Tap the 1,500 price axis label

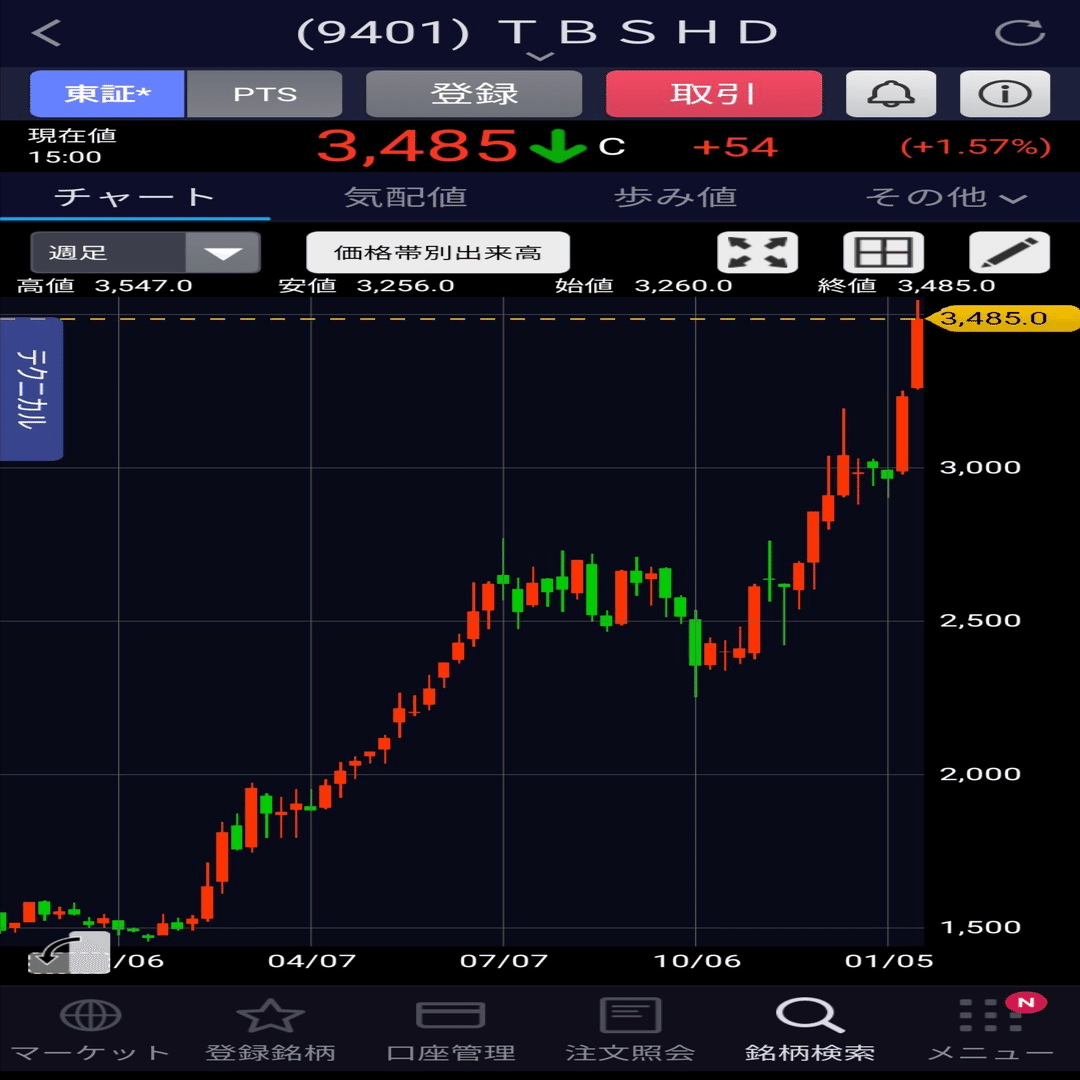(x=980, y=927)
